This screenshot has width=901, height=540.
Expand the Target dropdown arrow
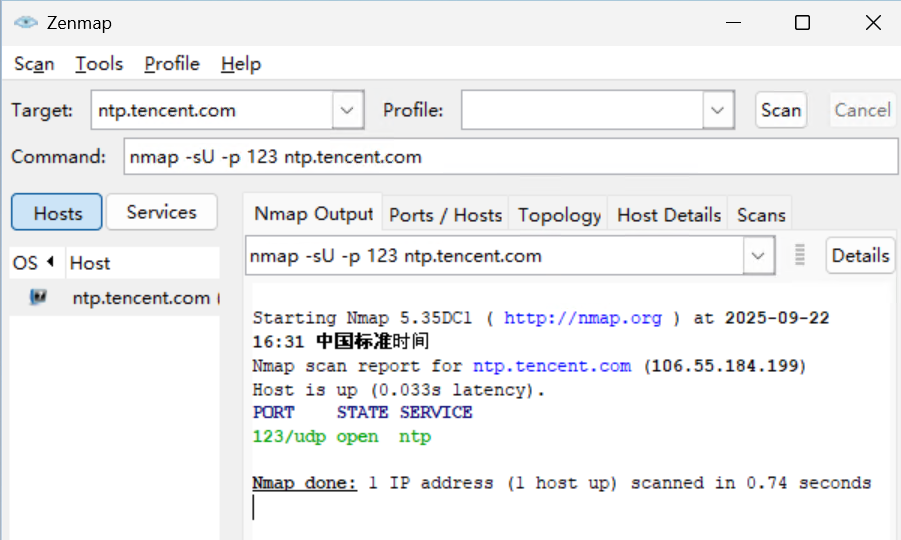[347, 110]
